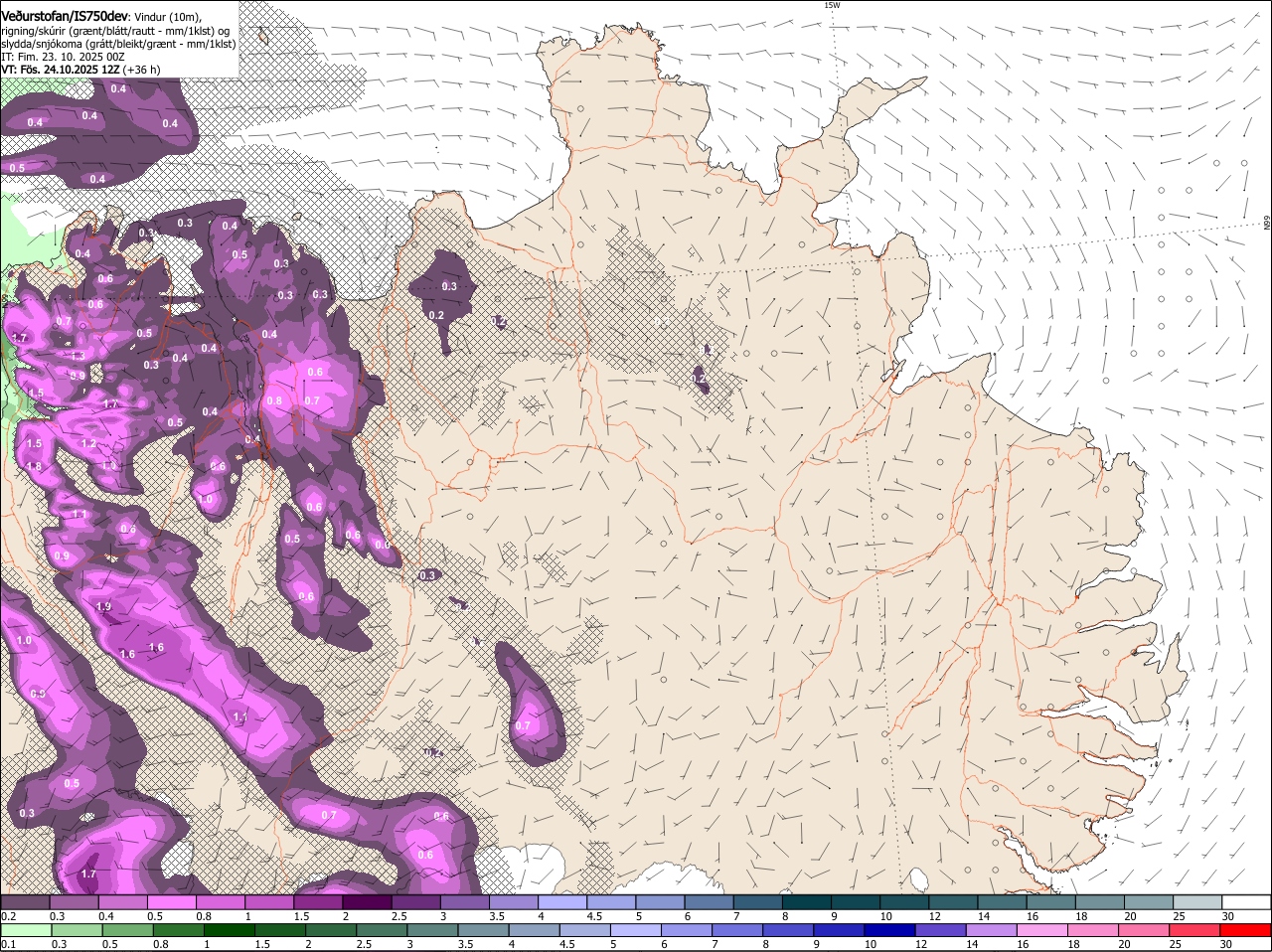Click the white upper legend swatch labeled 30
Viewport: 1272px width, 952px height.
point(1246,901)
